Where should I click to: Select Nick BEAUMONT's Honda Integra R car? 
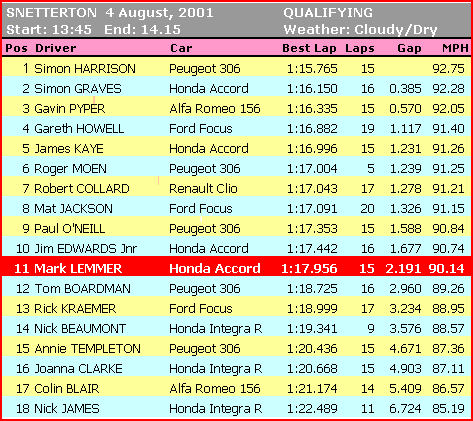point(216,328)
